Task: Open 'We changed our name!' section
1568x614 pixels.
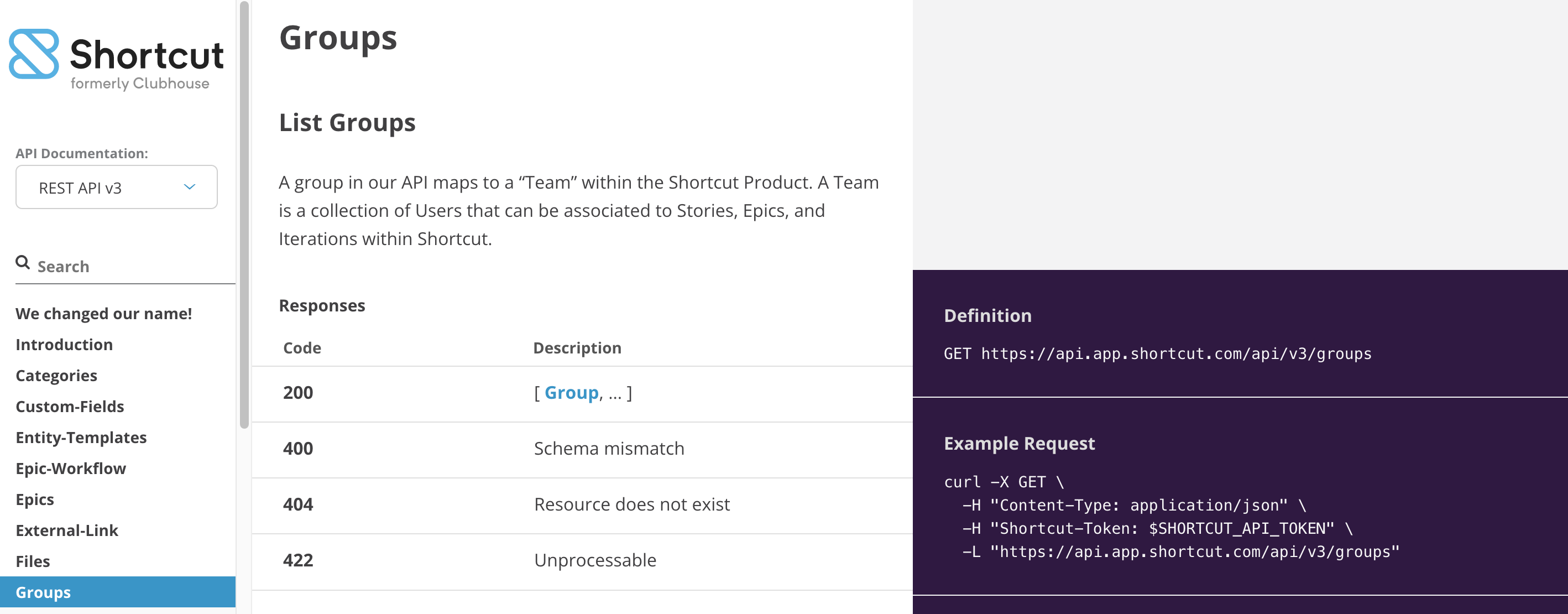Action: [x=103, y=314]
